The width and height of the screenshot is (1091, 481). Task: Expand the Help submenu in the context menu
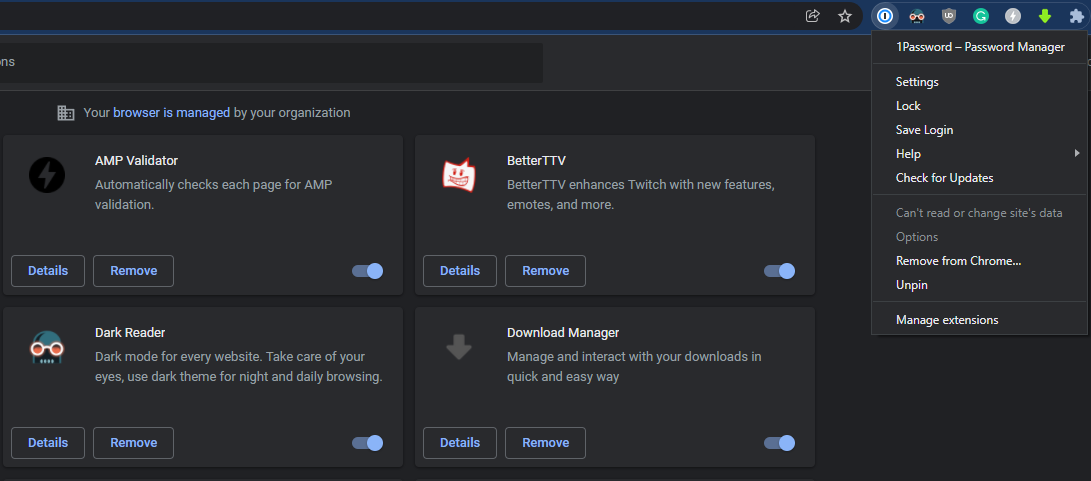(979, 154)
